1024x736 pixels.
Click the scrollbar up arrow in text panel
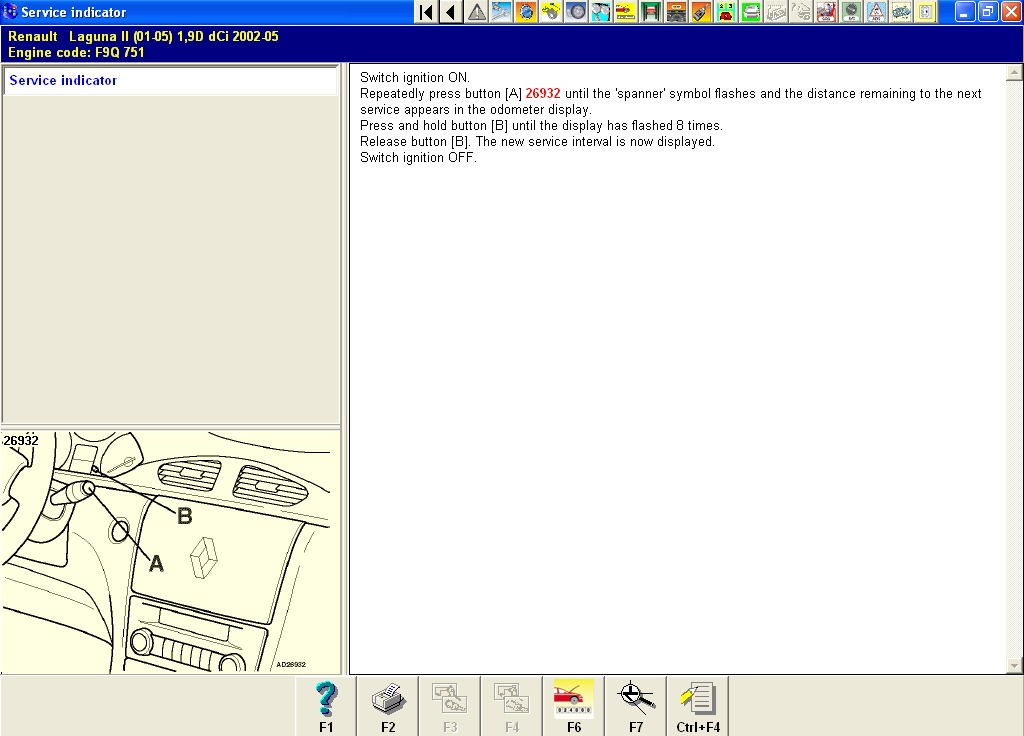(x=1014, y=72)
